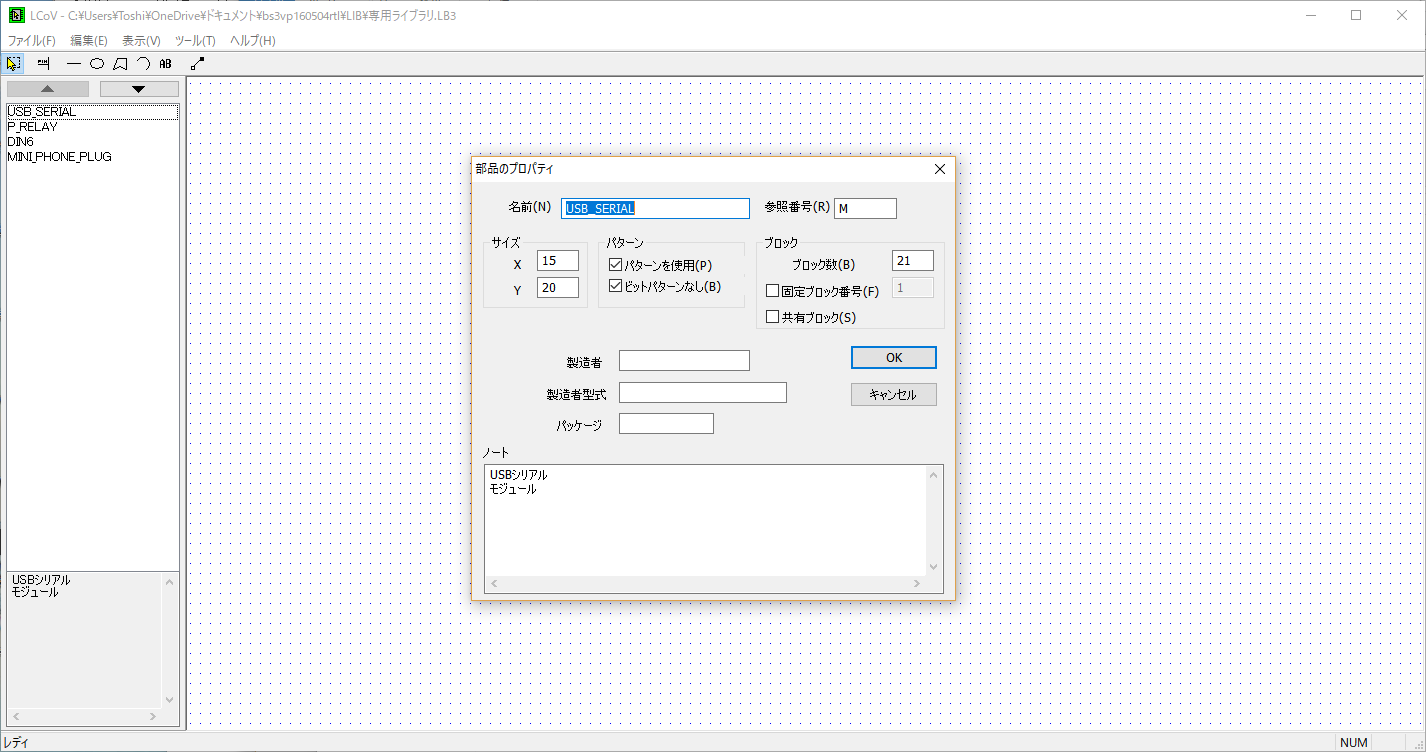Screen dimensions: 1426x752
Task: Click the down arrow on the notes scrollbar
Action: (x=933, y=565)
